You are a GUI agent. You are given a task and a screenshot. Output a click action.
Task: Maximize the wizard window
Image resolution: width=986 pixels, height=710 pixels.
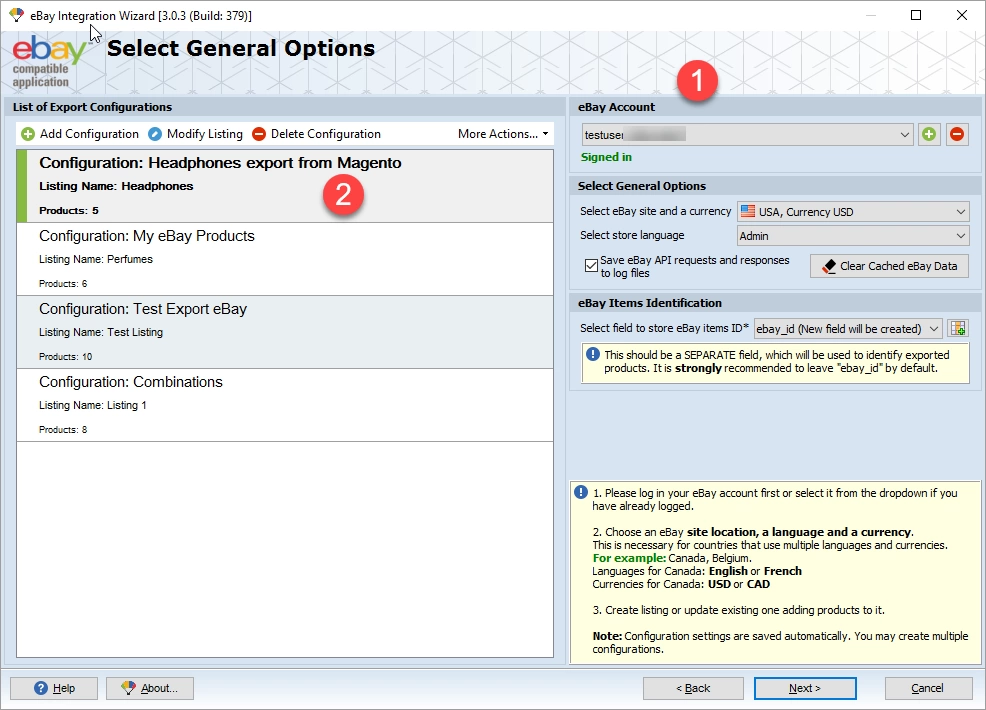(916, 15)
